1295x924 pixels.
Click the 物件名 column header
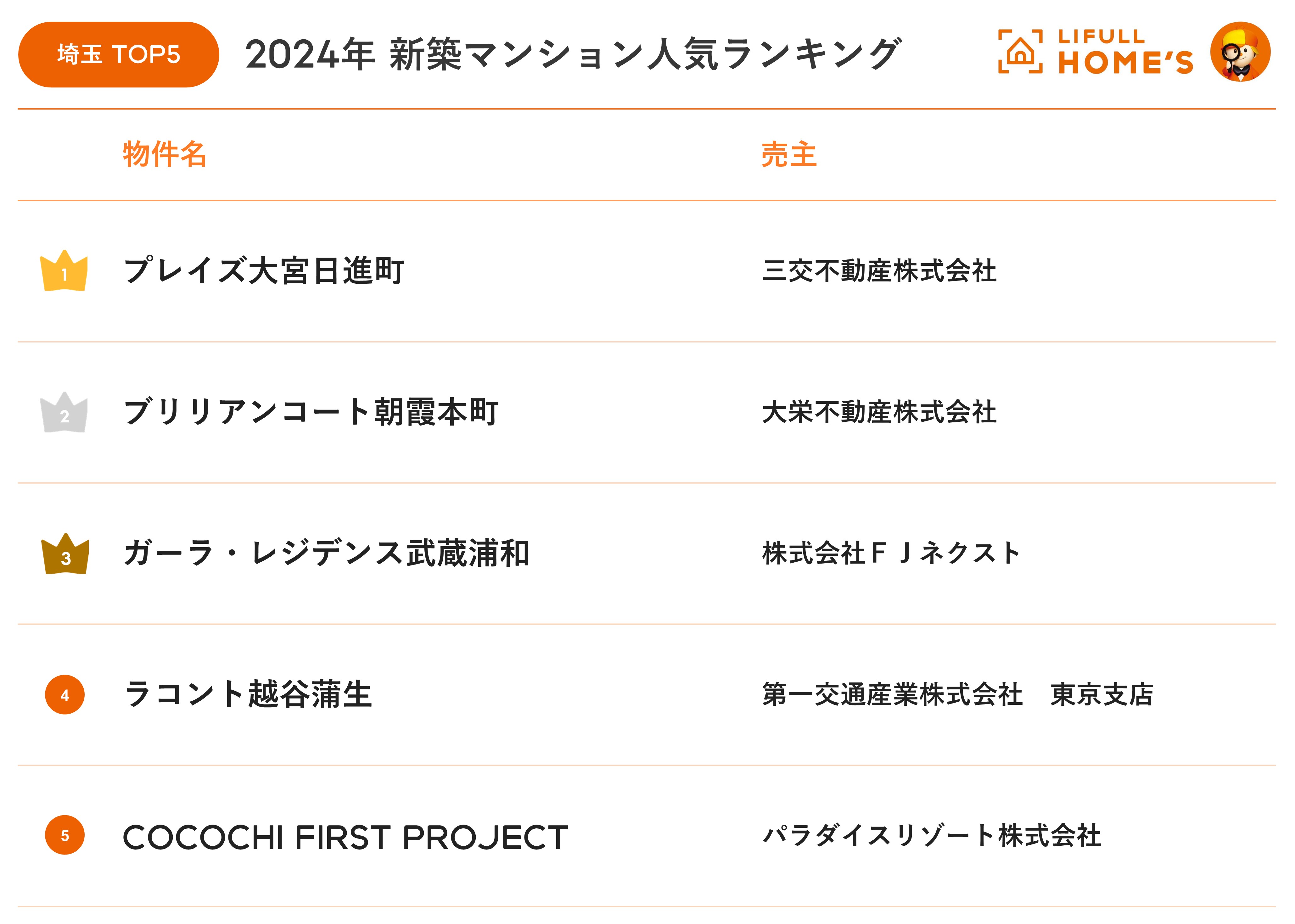coord(165,154)
